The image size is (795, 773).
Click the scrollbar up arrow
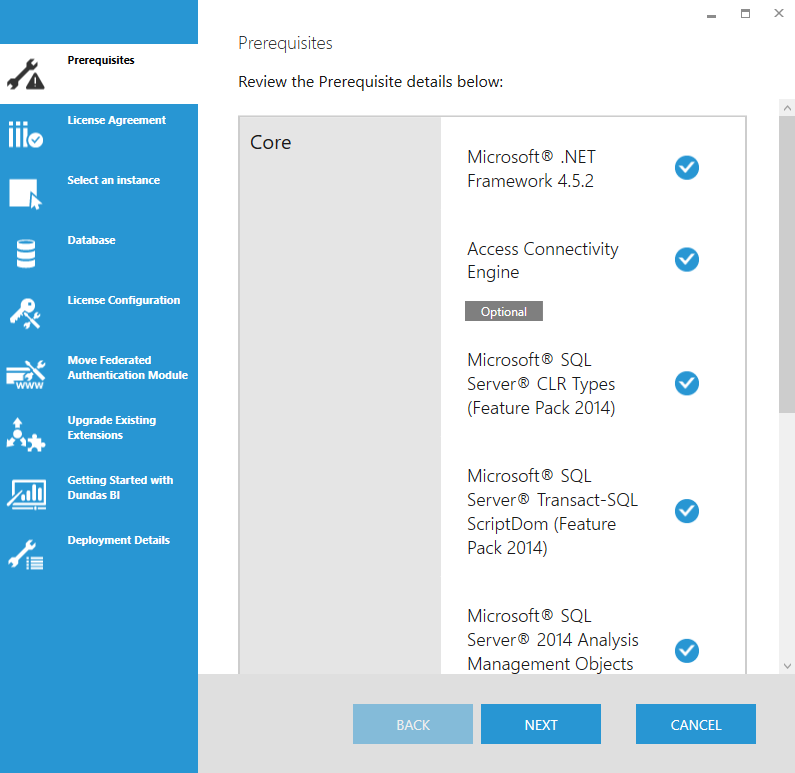[787, 108]
